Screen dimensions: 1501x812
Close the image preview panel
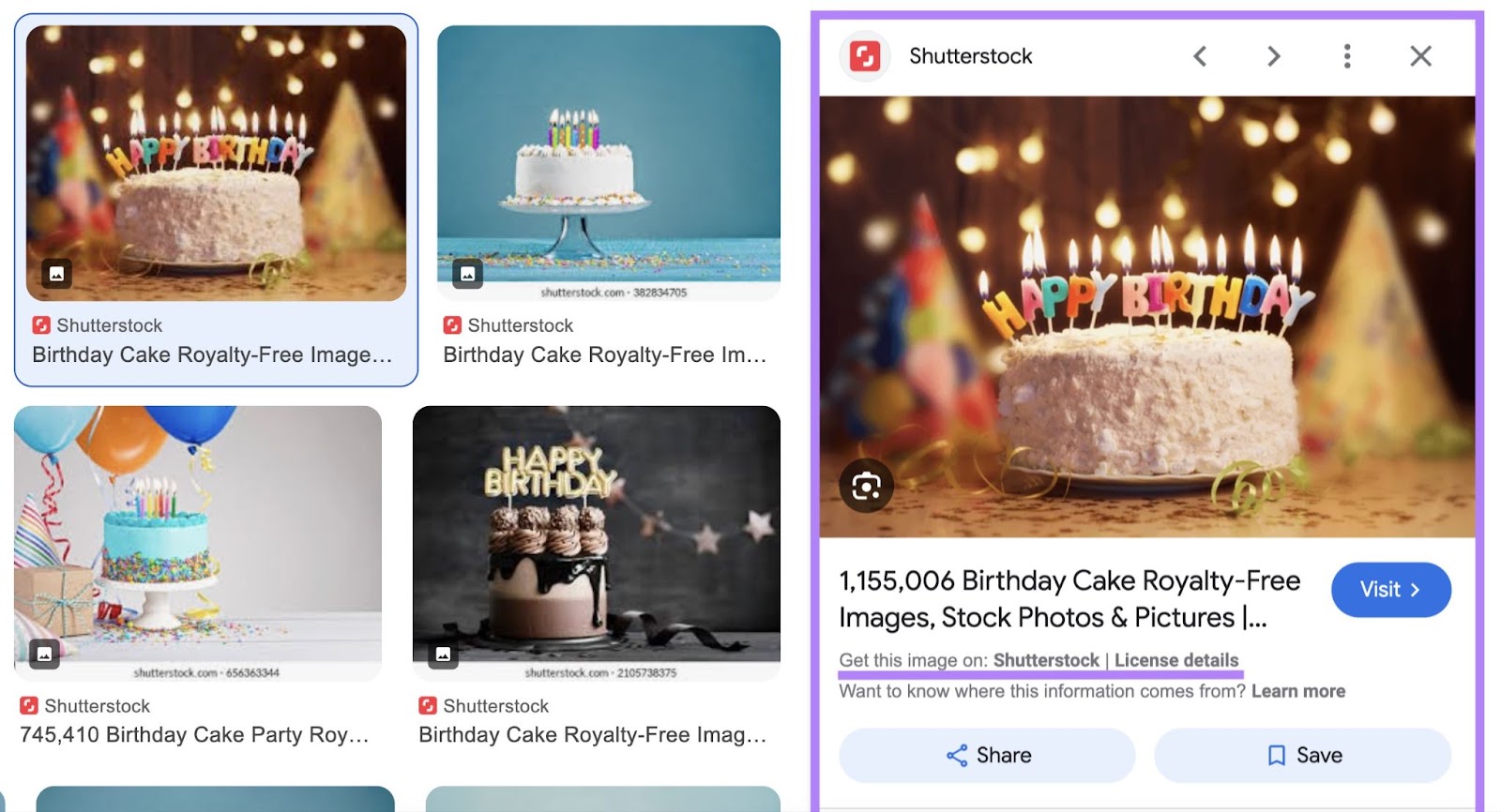click(x=1419, y=56)
